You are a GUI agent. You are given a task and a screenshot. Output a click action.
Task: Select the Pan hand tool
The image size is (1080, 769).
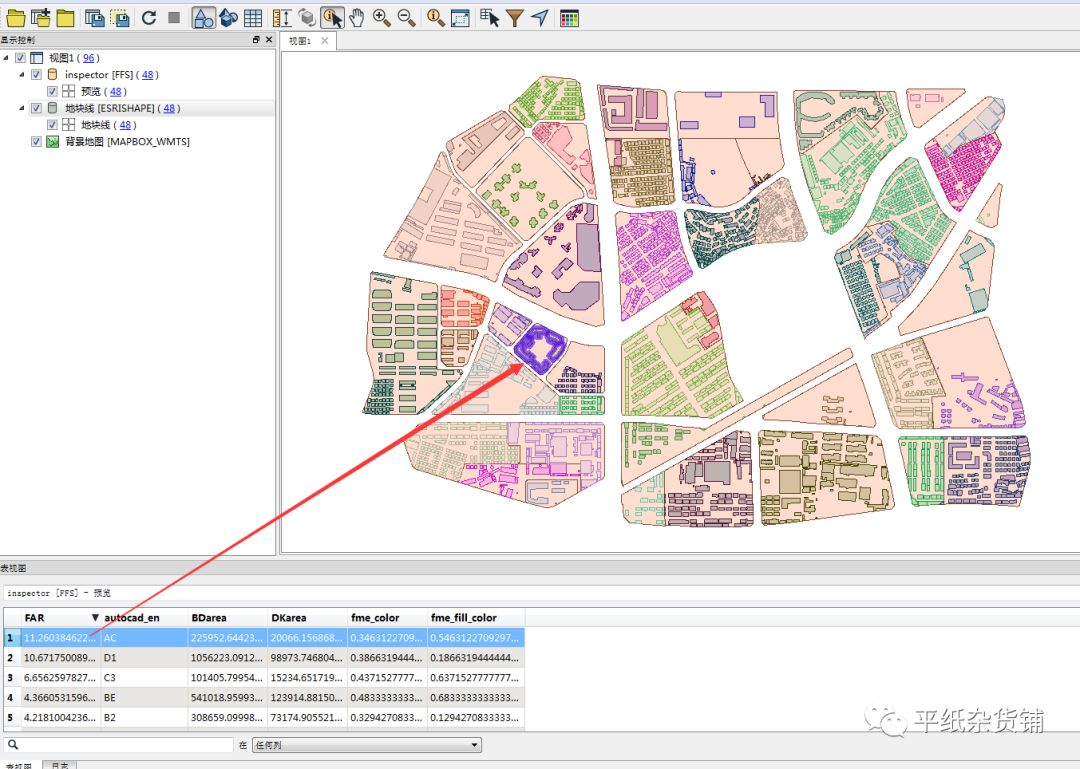(x=357, y=17)
